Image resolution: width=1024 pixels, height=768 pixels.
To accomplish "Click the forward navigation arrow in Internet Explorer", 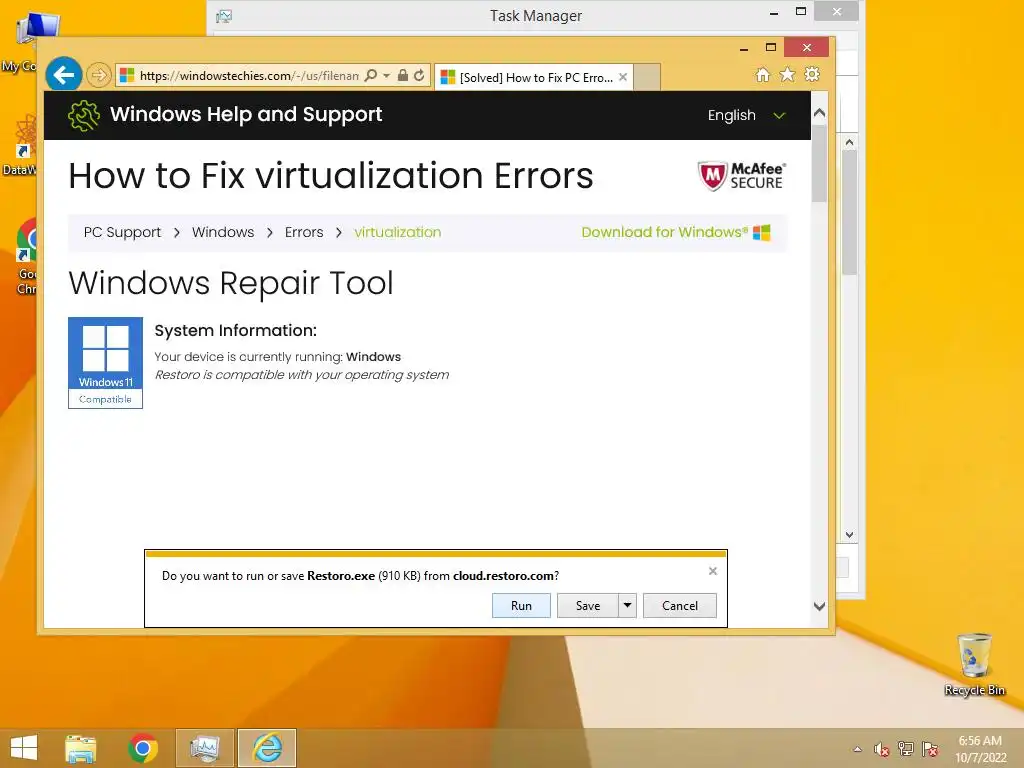I will click(x=99, y=76).
